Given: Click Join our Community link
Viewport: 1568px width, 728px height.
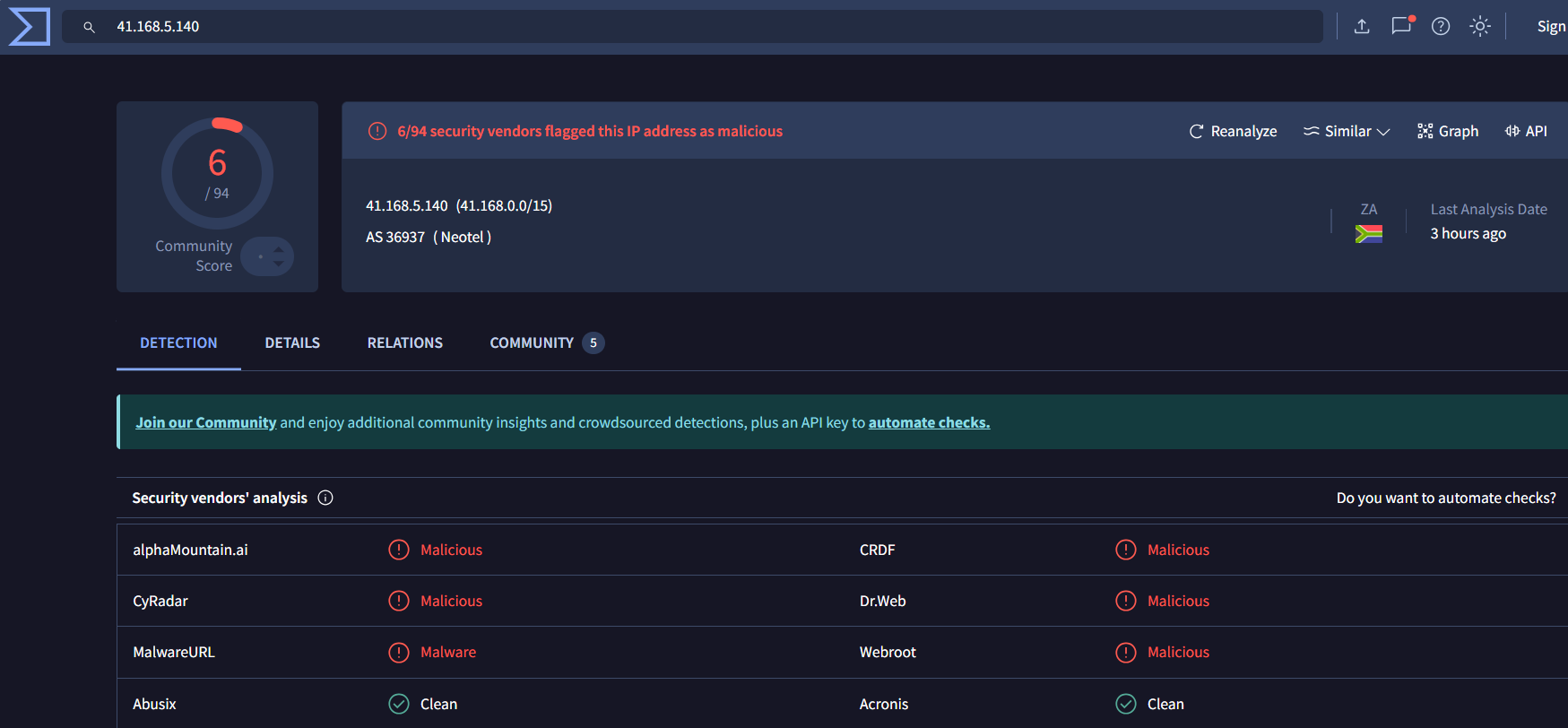Looking at the screenshot, I should point(206,422).
